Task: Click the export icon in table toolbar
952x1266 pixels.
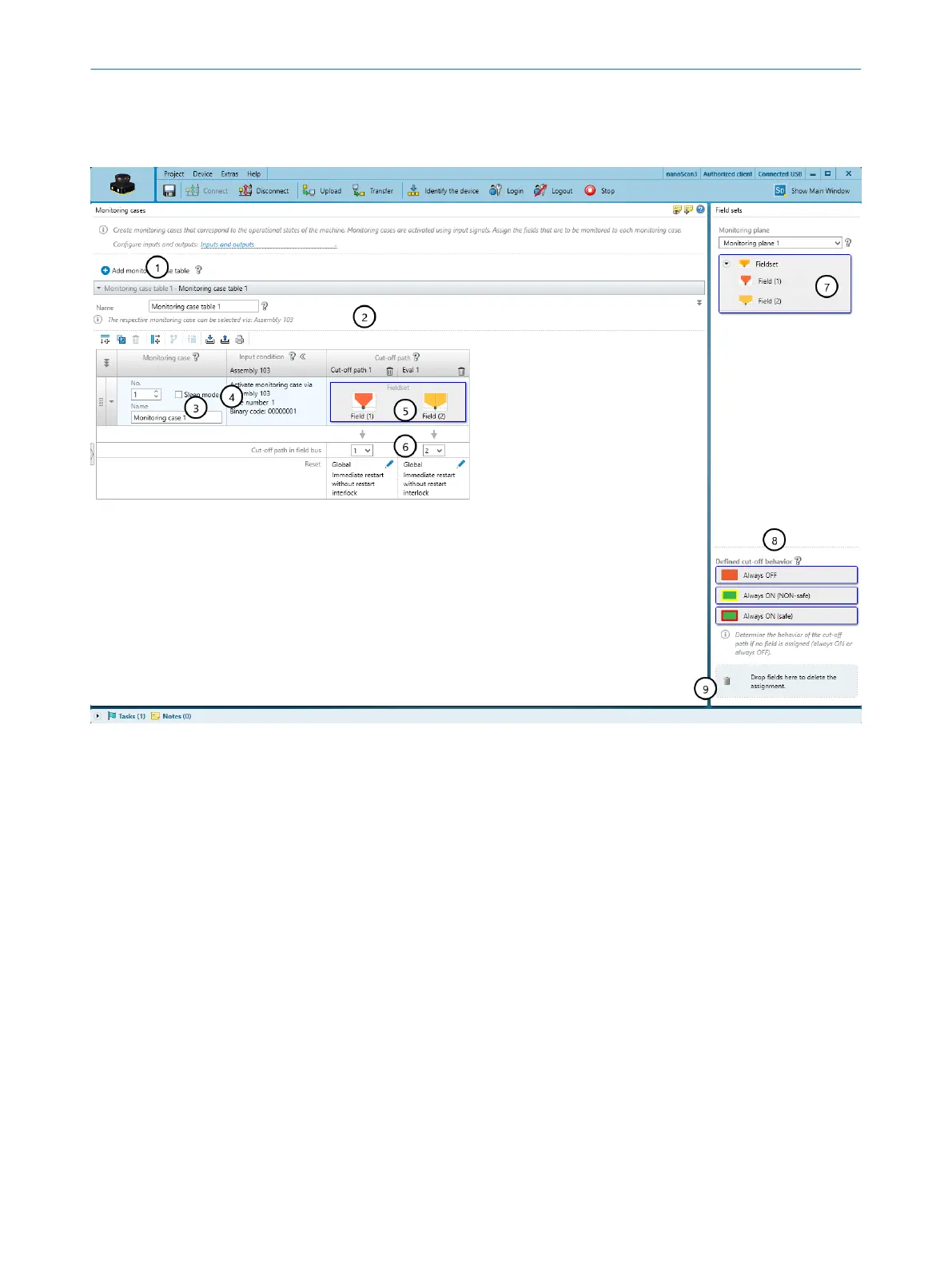Action: pyautogui.click(x=225, y=340)
